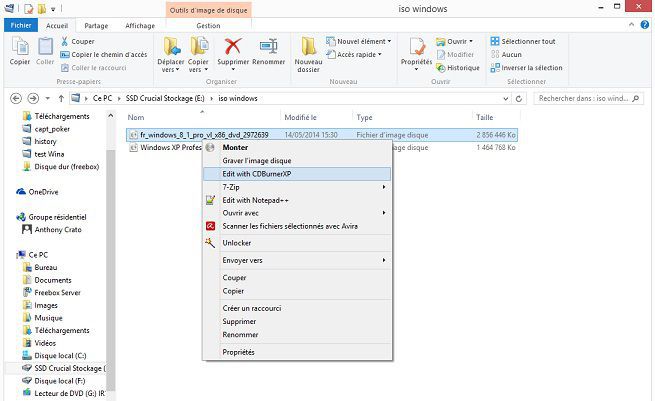
Task: Click the Aucun selection command
Action: [x=506, y=54]
